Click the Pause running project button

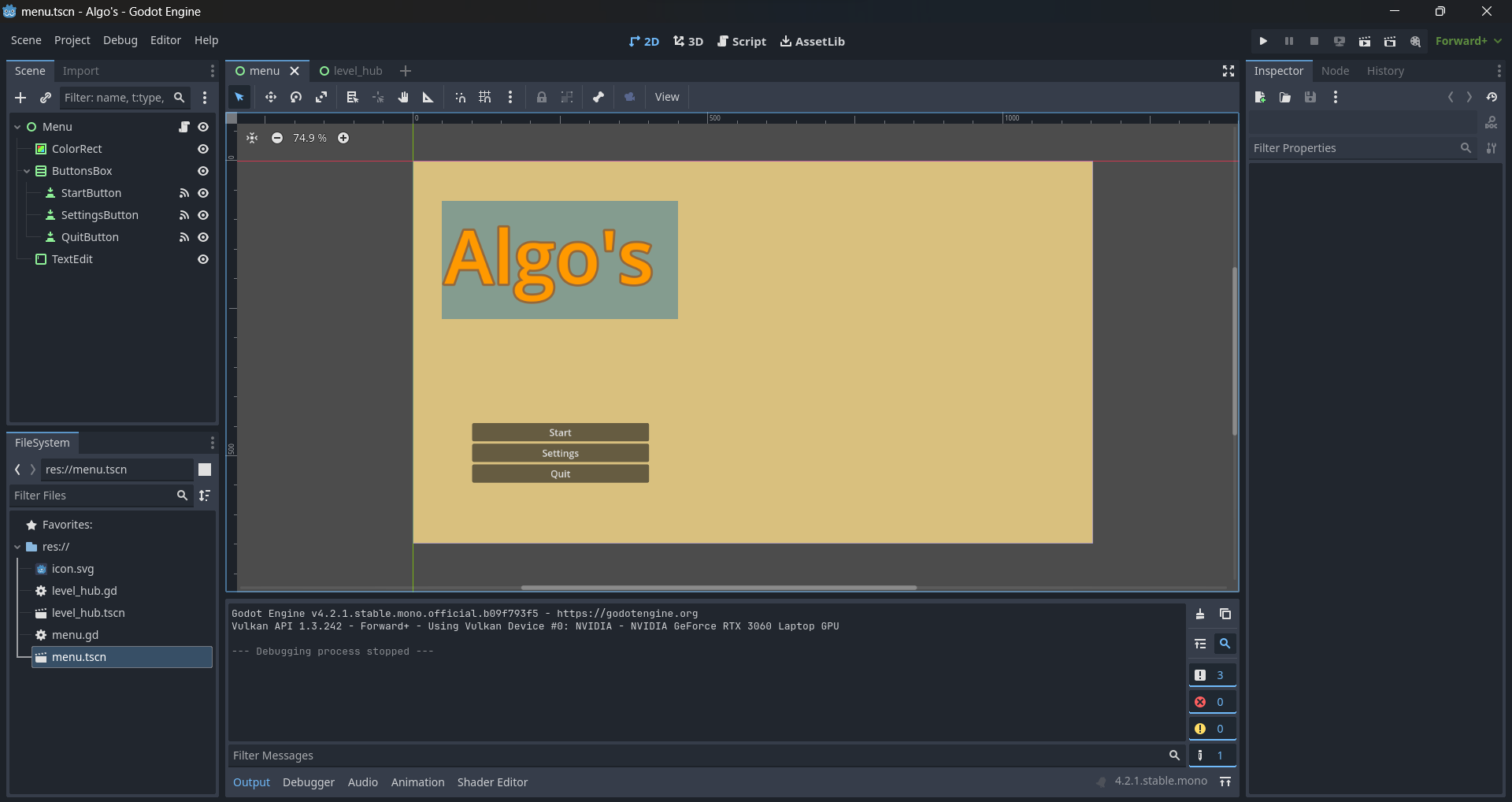[1289, 41]
